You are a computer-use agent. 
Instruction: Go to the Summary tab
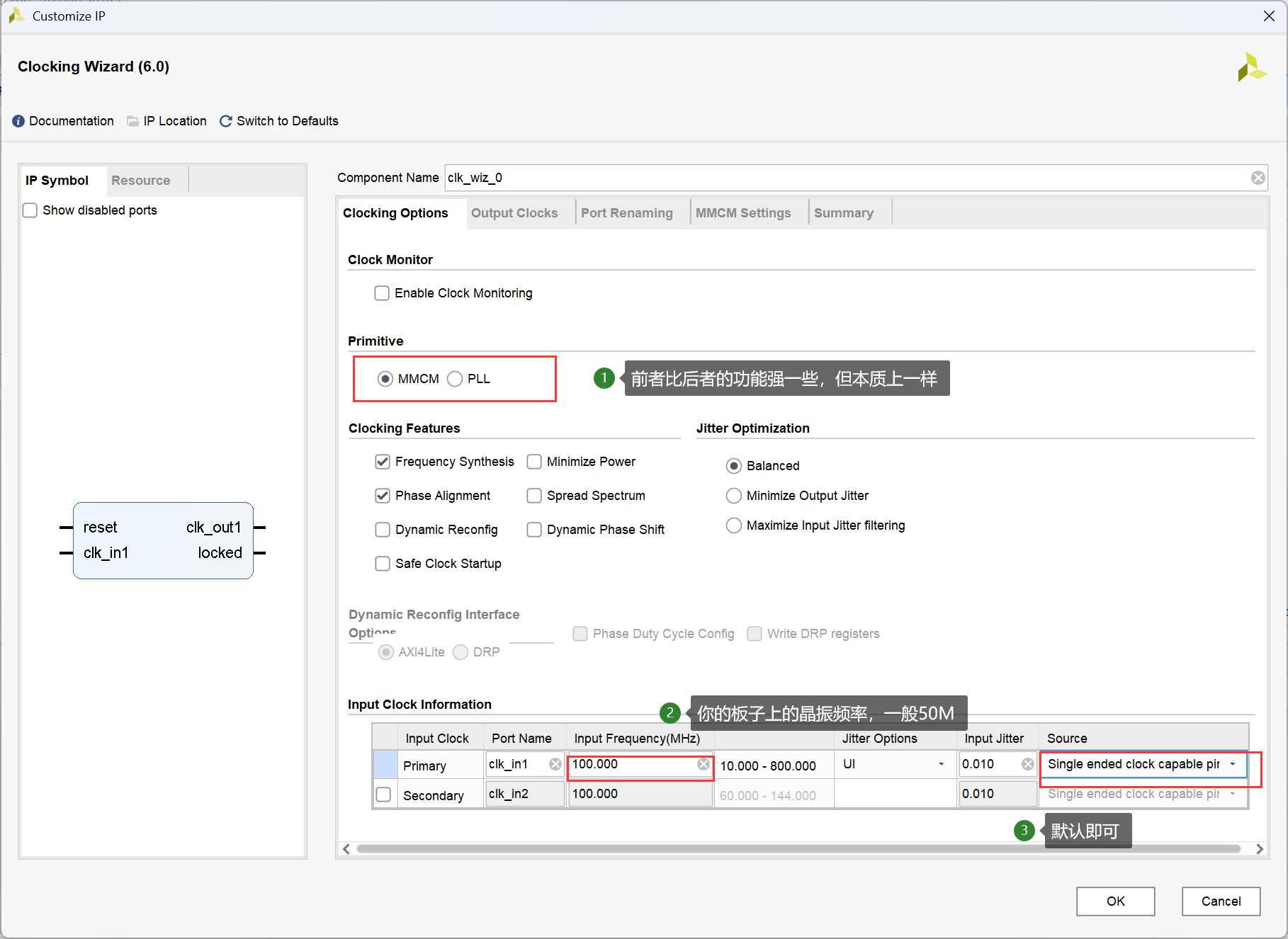tap(844, 213)
